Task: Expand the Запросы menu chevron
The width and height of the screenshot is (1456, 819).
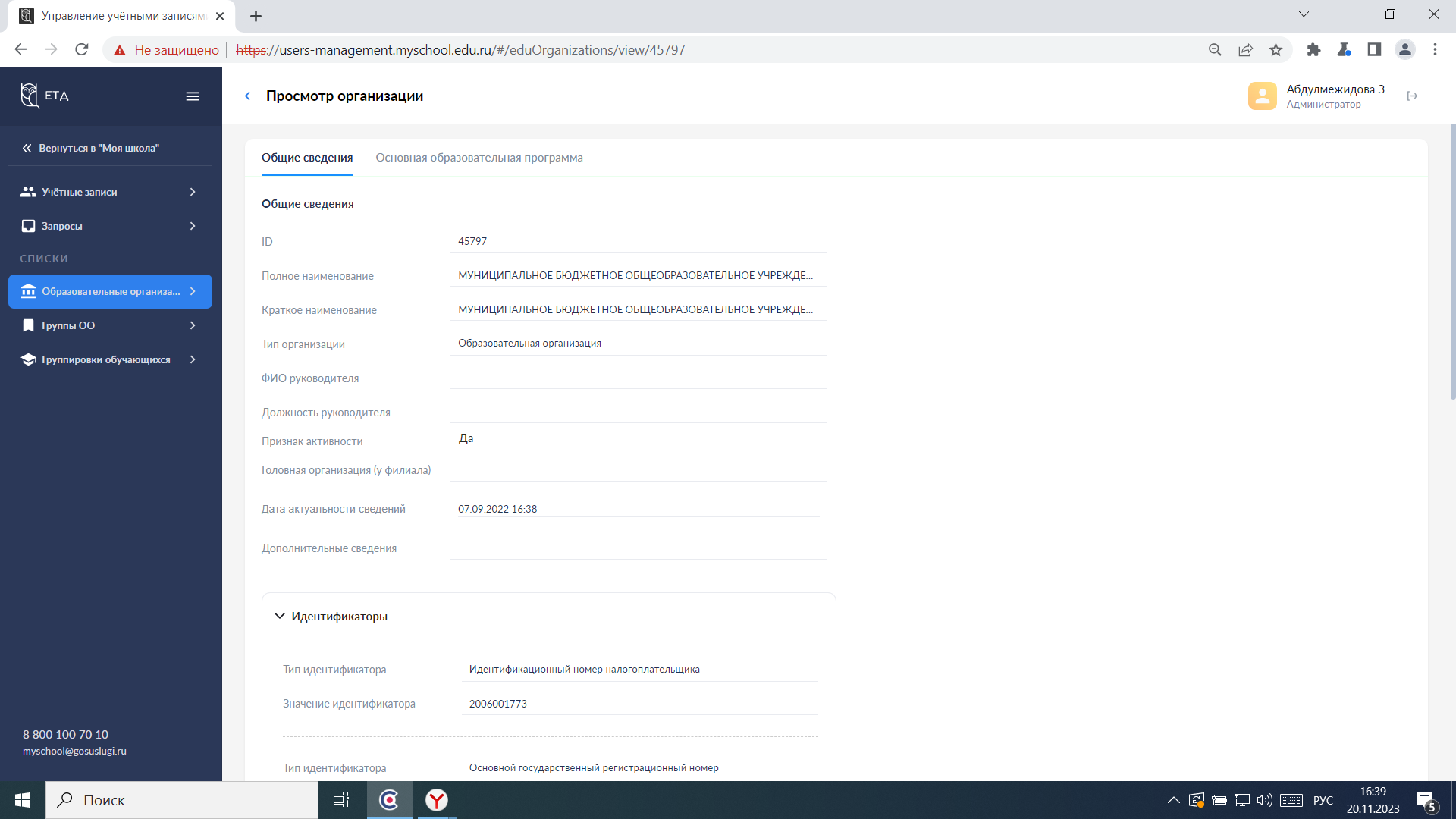Action: [193, 226]
